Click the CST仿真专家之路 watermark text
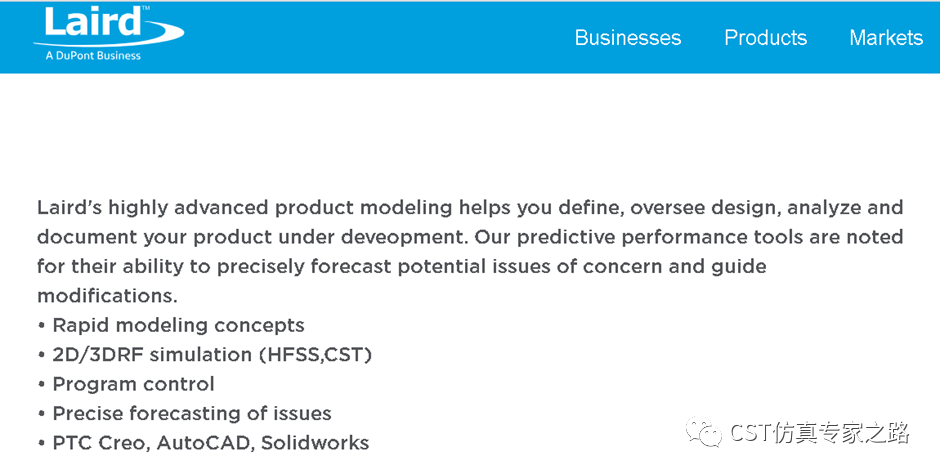Screen dimensions: 940x474 pos(819,433)
